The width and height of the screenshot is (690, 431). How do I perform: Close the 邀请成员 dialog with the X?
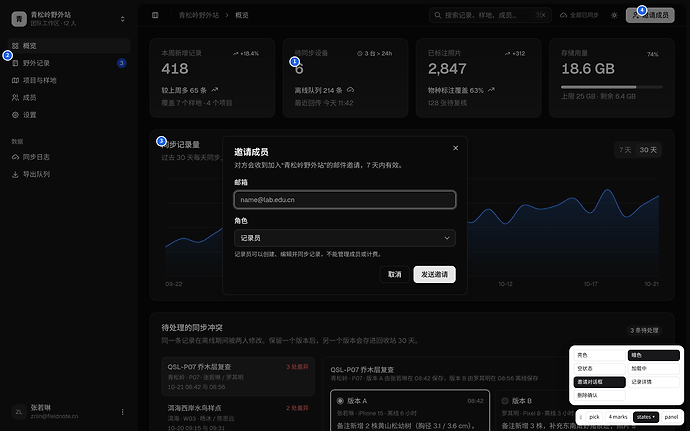click(455, 148)
